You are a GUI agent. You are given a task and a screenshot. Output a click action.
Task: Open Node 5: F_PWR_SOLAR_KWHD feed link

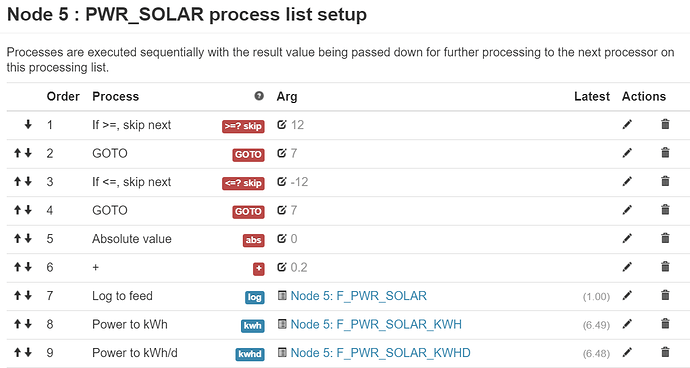(381, 353)
